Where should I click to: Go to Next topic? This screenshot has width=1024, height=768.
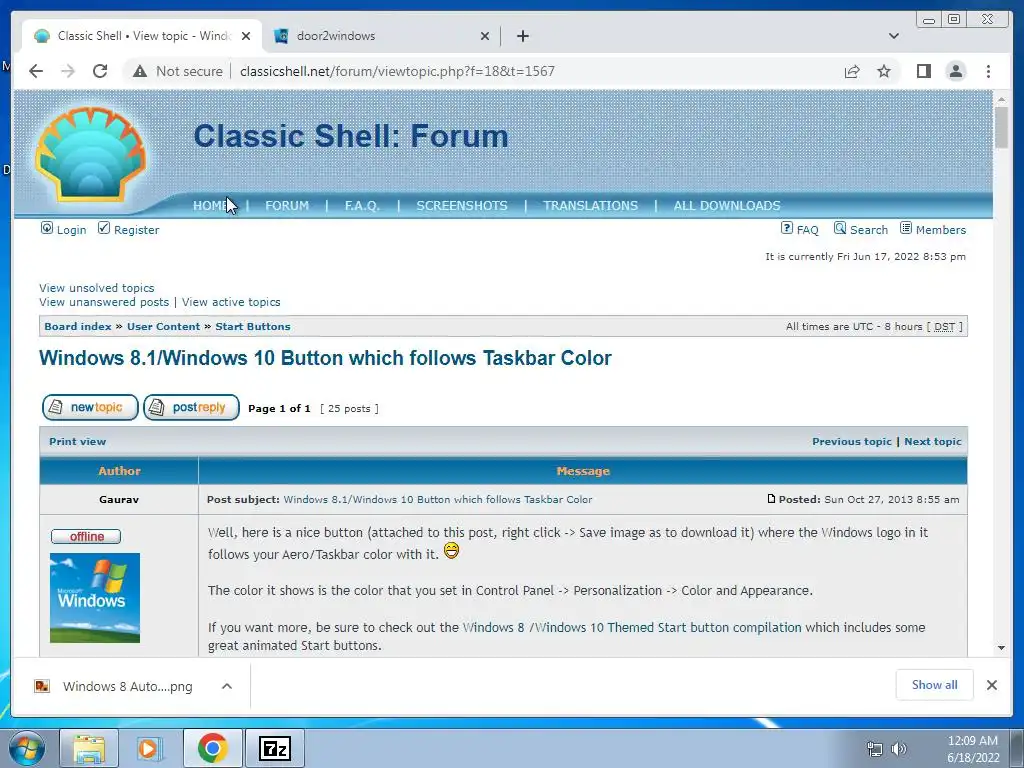[x=933, y=441]
